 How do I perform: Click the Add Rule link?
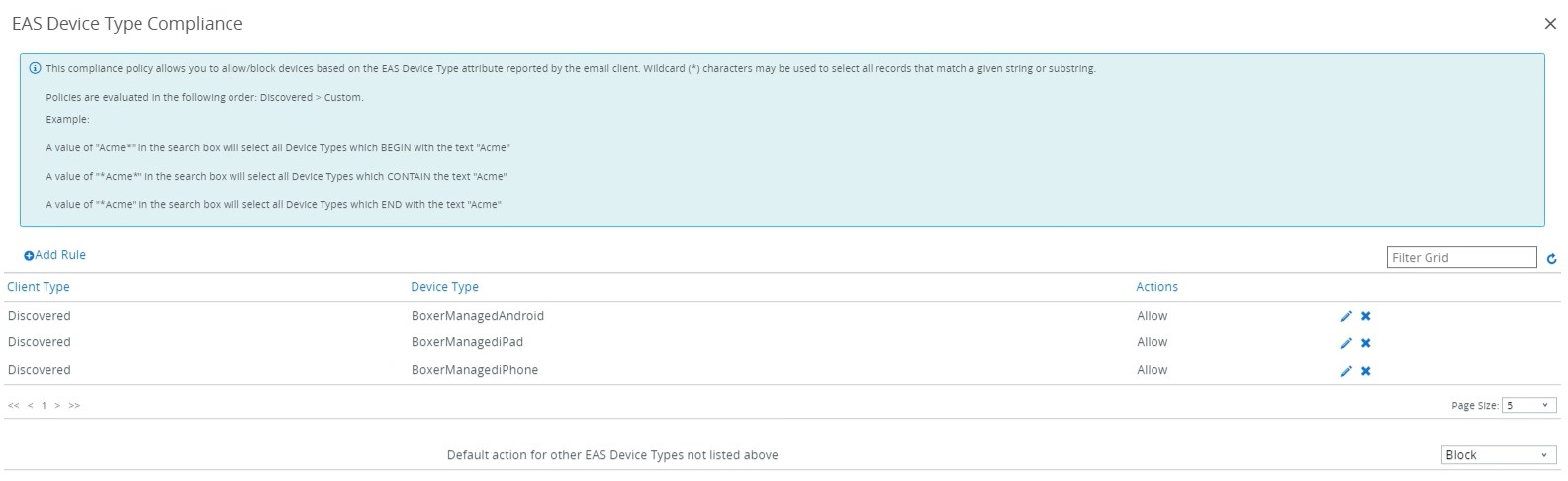55,255
